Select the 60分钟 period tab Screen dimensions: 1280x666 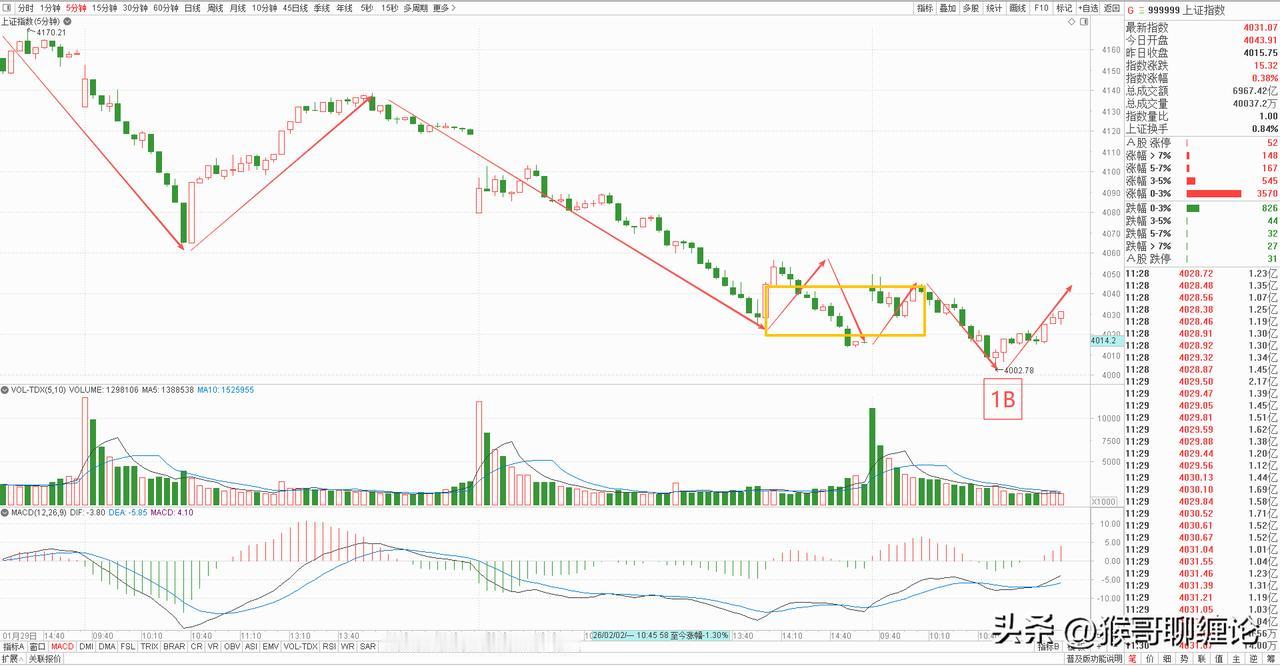pyautogui.click(x=165, y=8)
